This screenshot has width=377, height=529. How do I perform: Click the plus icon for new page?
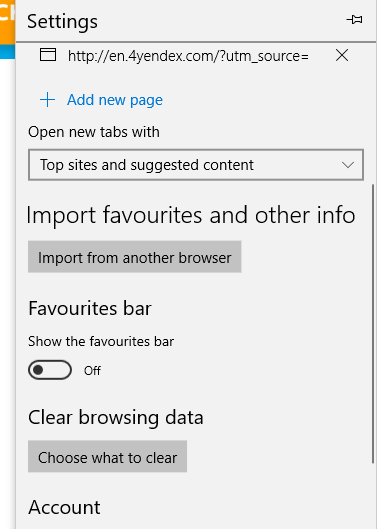click(48, 100)
